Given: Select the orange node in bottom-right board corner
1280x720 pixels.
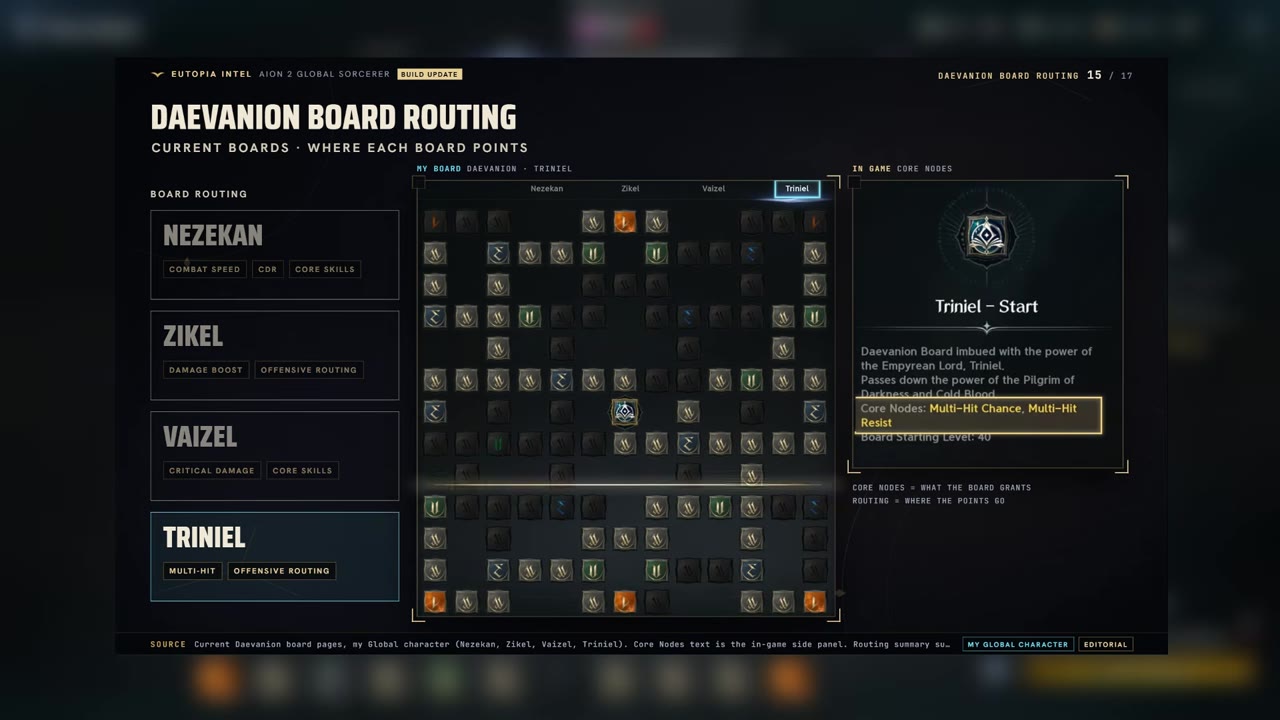Looking at the screenshot, I should pos(815,601).
